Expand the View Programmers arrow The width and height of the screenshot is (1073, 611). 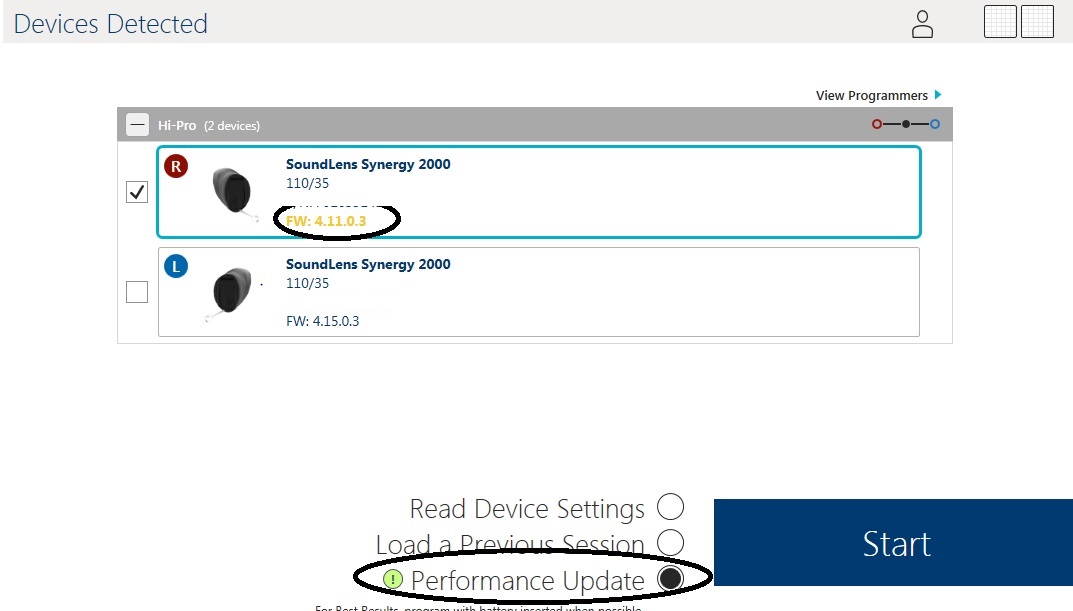point(938,94)
